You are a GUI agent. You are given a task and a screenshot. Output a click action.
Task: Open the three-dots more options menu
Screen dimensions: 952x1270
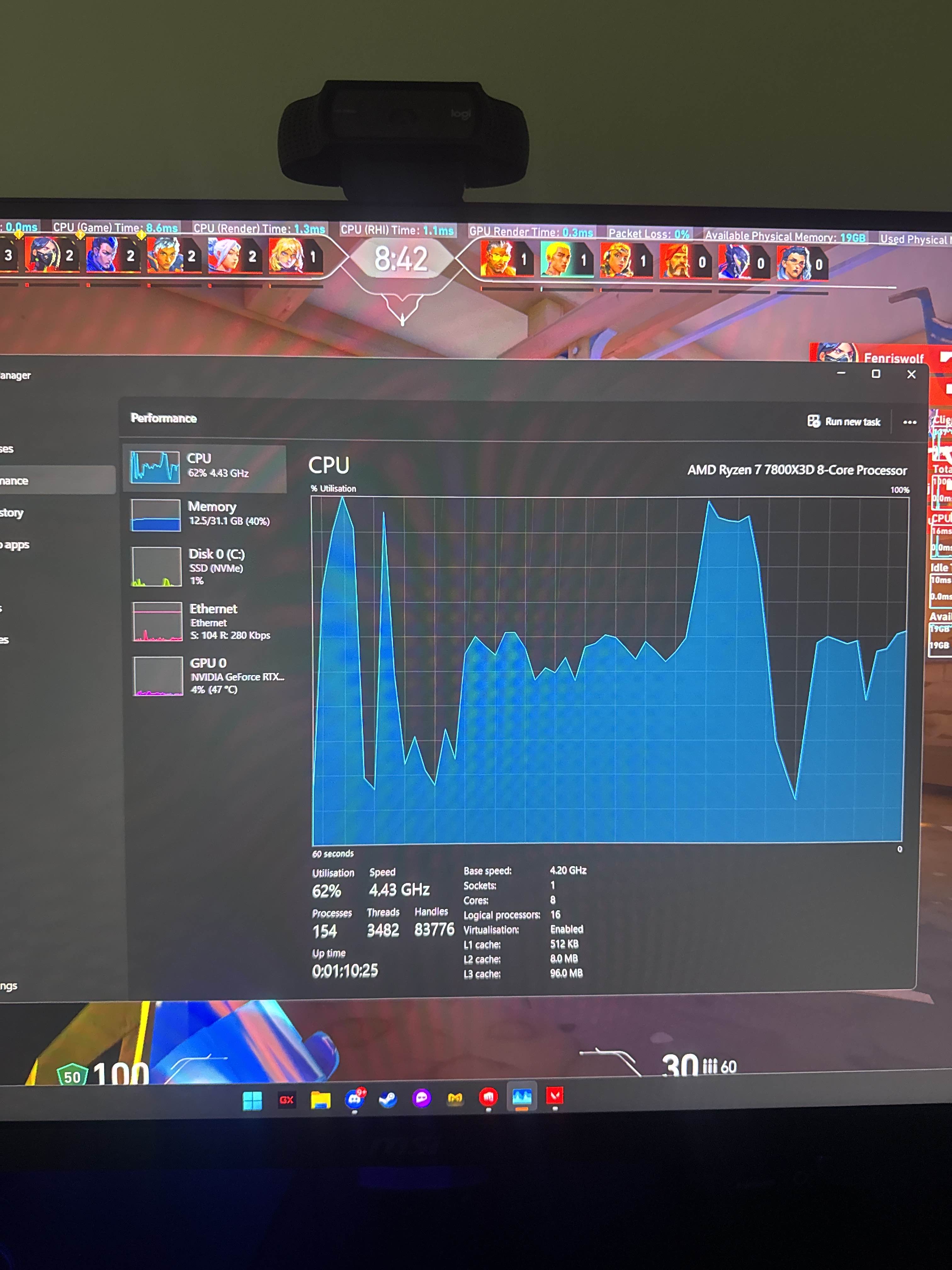[909, 423]
